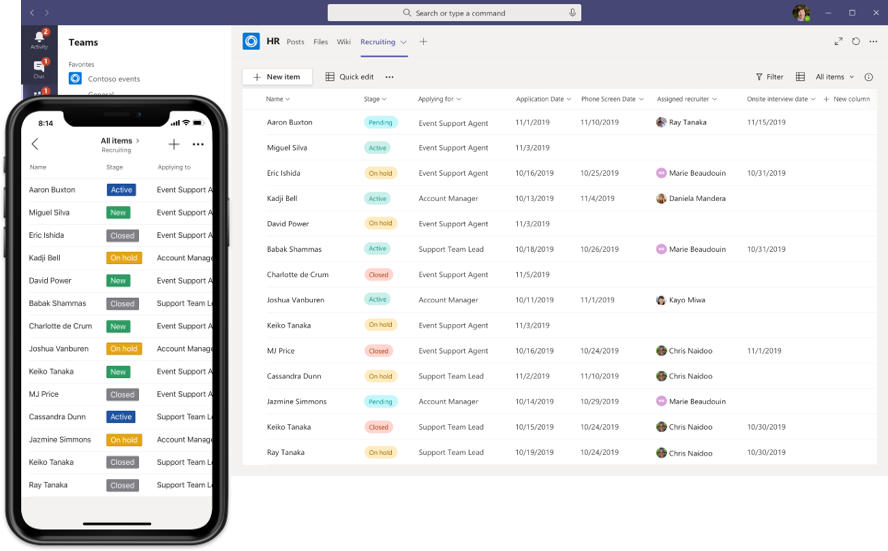The image size is (888, 551).
Task: Open Chat in the left rail
Action: click(39, 68)
